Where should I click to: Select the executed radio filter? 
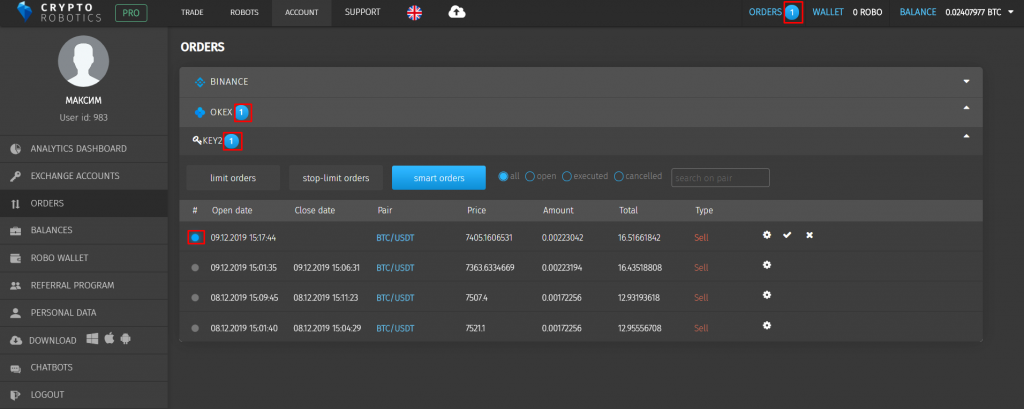click(567, 176)
